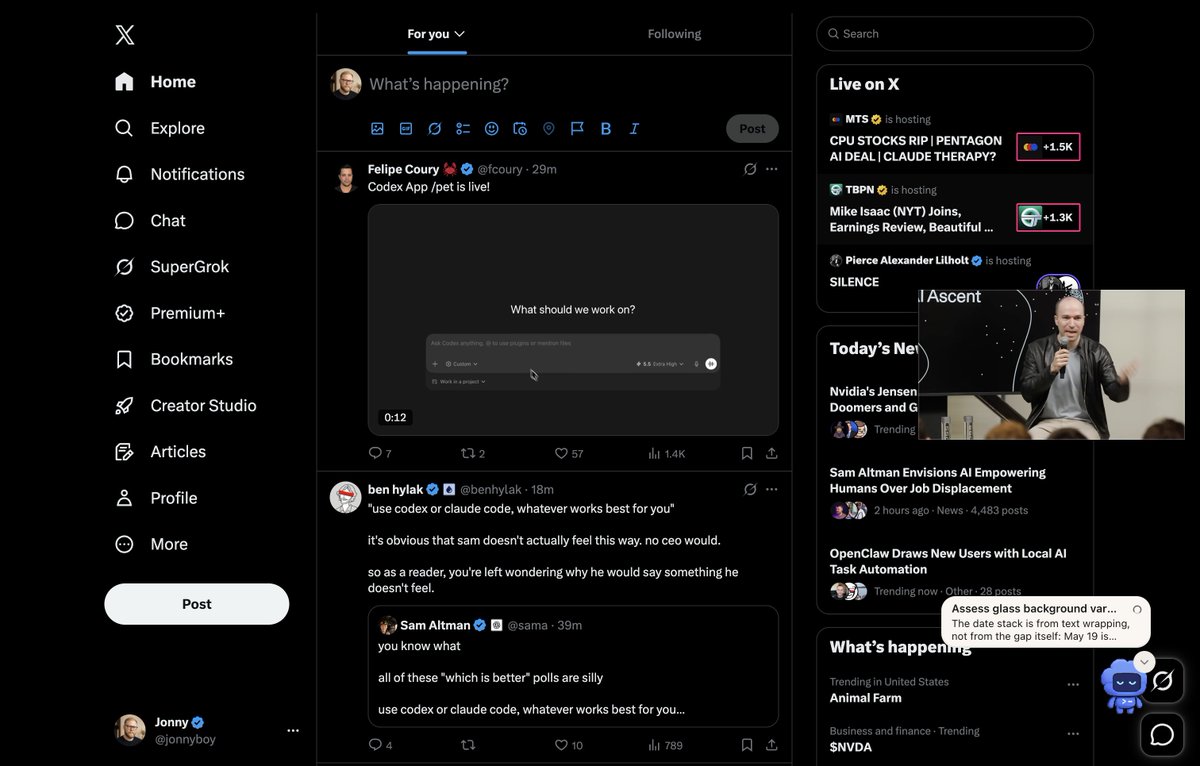
Task: Attach media using the image icon
Action: (377, 128)
